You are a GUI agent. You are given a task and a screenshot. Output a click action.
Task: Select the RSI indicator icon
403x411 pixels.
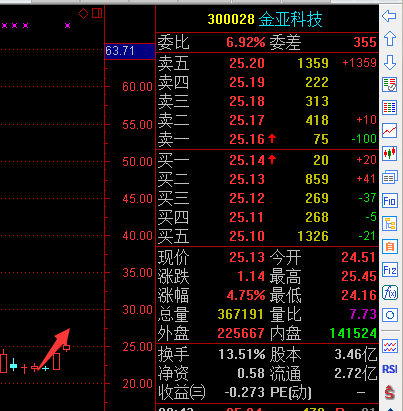389,369
